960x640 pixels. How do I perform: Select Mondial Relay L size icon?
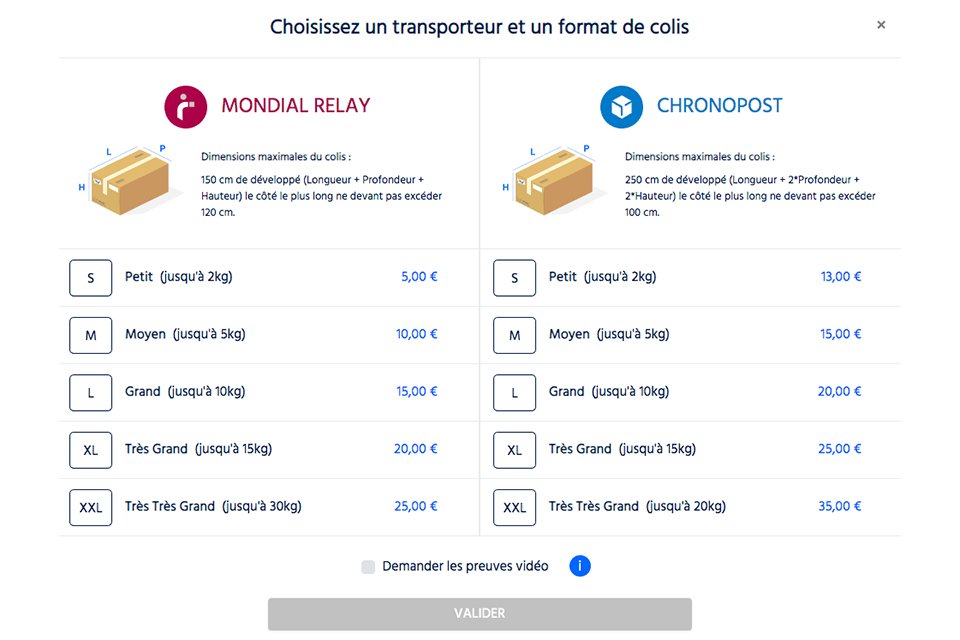click(91, 393)
